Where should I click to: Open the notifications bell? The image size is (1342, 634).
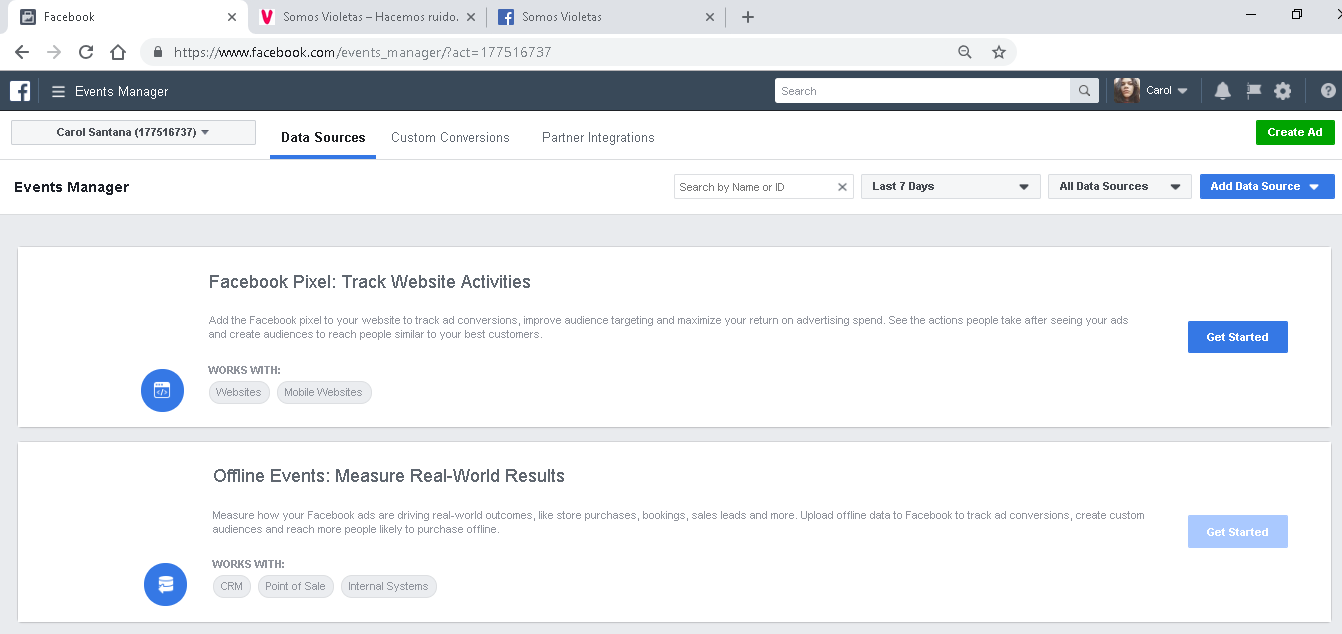click(1222, 91)
